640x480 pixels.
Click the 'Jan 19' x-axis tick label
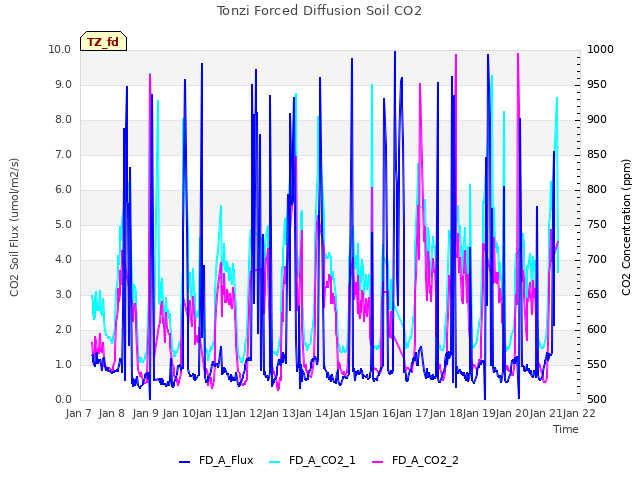pyautogui.click(x=479, y=413)
